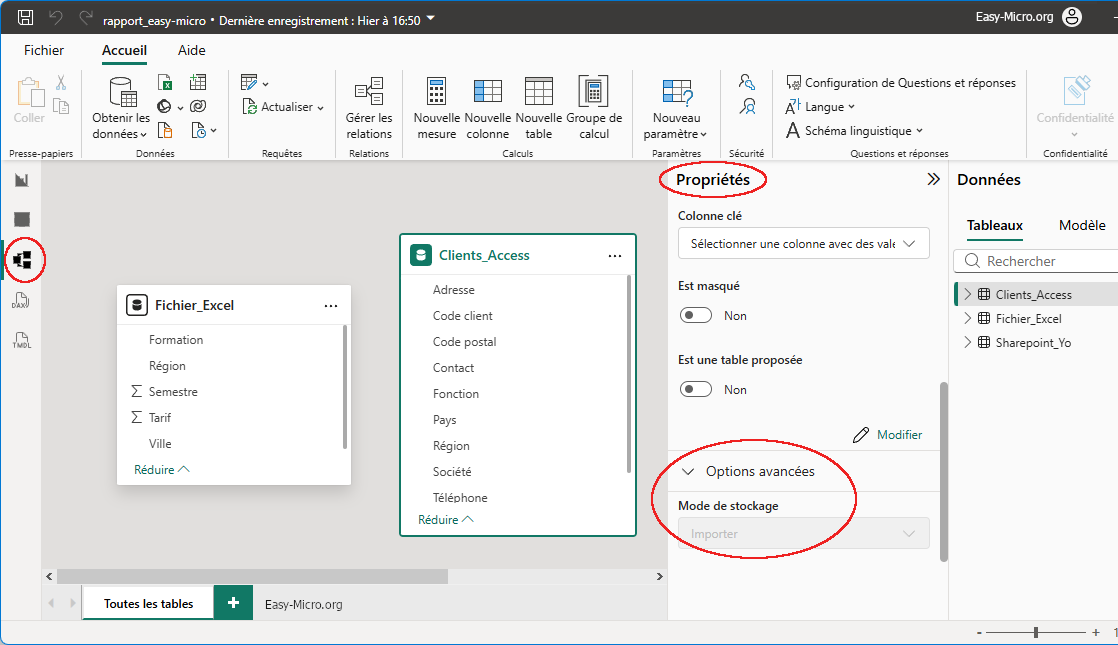Viewport: 1118px width, 645px height.
Task: Open the DAX query view icon
Action: (22, 300)
